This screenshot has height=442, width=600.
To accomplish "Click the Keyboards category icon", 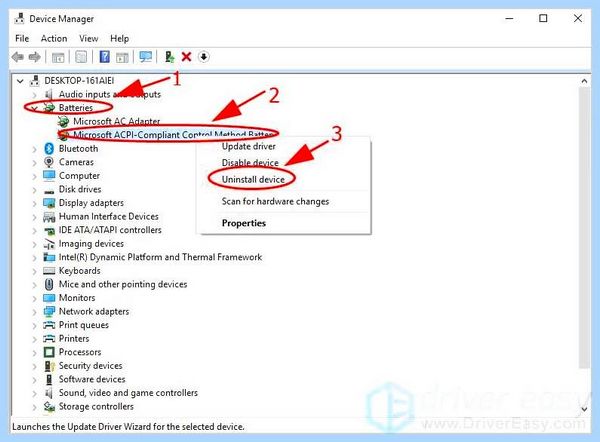I will click(49, 271).
